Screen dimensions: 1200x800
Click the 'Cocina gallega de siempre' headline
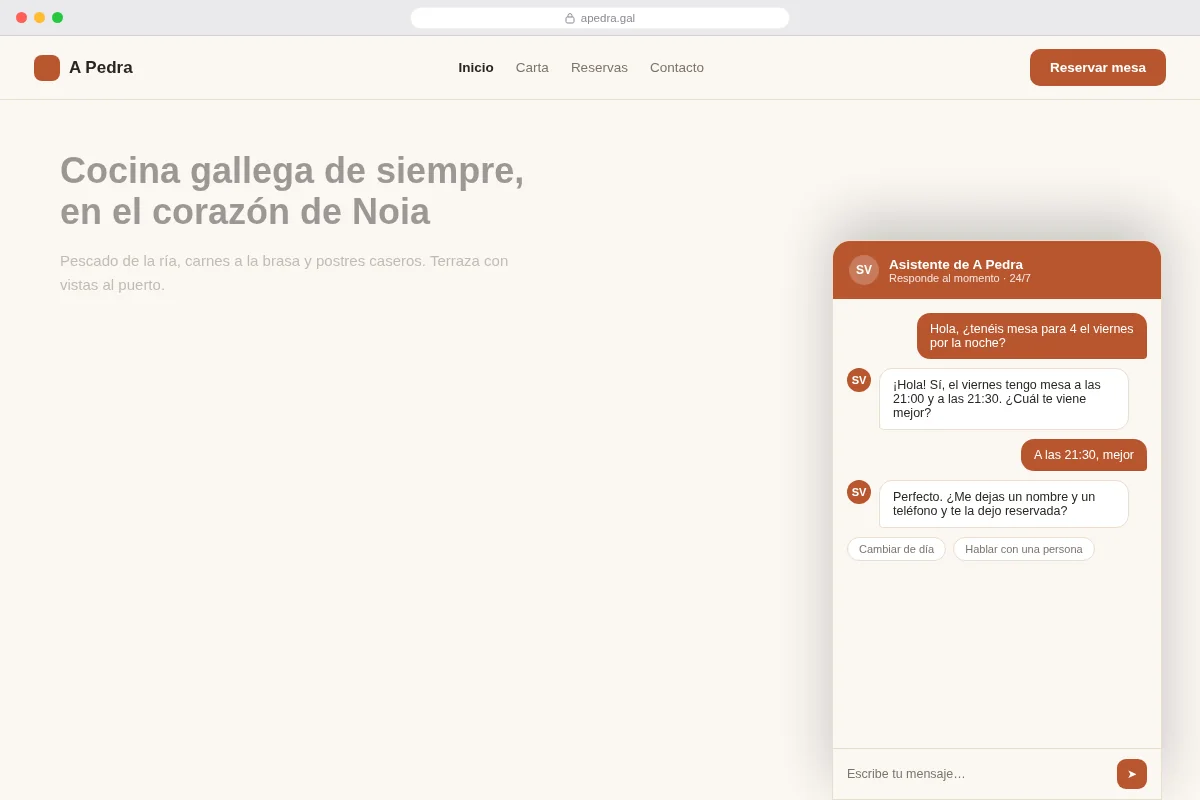292,191
